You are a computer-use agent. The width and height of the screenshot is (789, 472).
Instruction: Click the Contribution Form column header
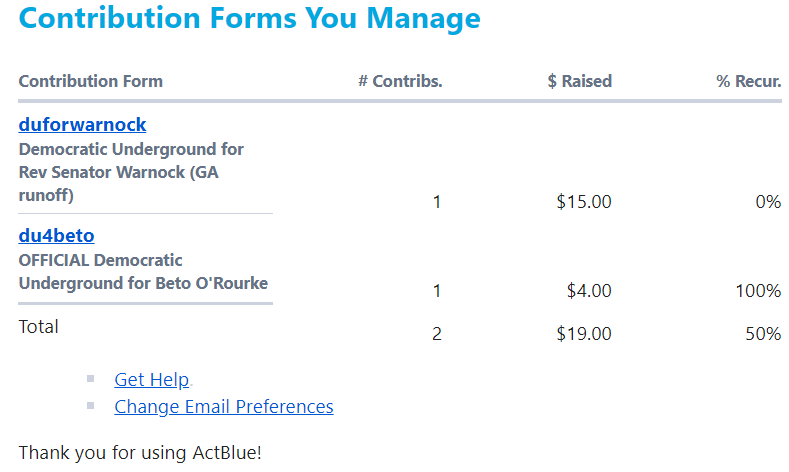coord(90,81)
